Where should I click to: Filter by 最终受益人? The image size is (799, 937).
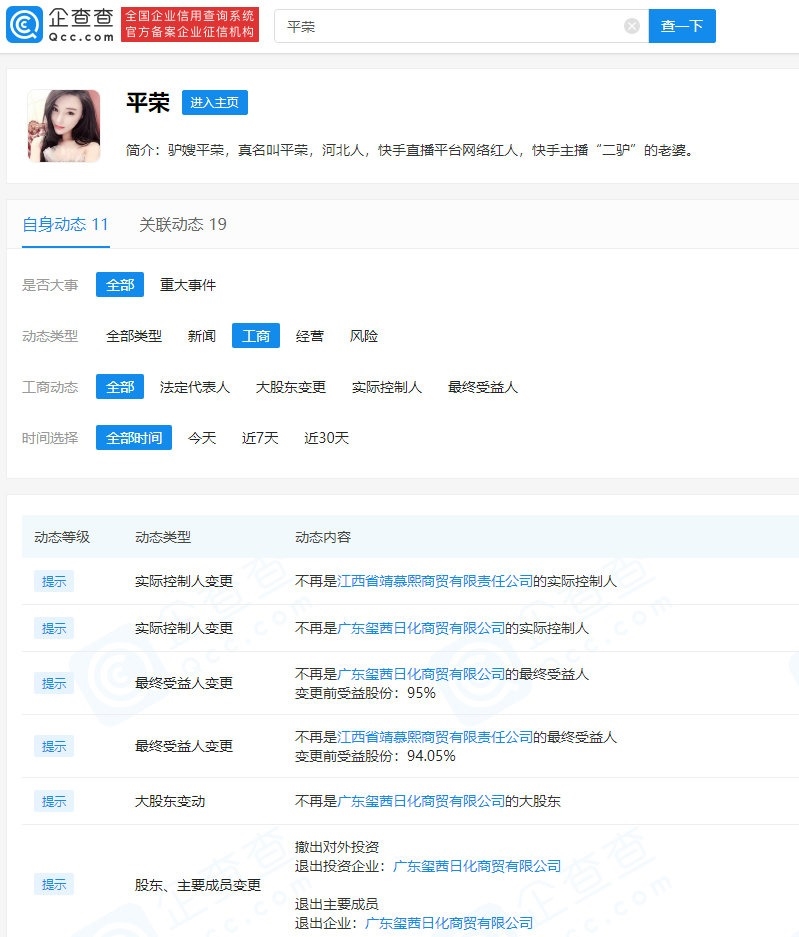click(x=483, y=387)
